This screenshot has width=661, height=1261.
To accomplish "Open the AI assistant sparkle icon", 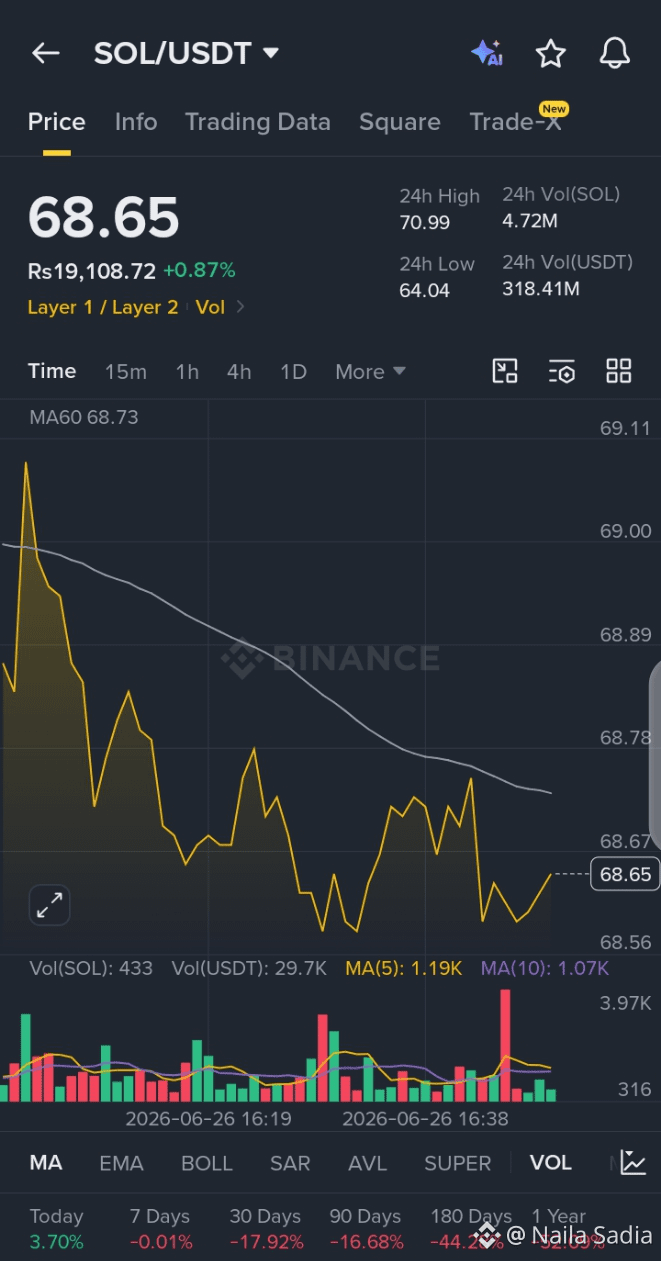I will [x=487, y=54].
